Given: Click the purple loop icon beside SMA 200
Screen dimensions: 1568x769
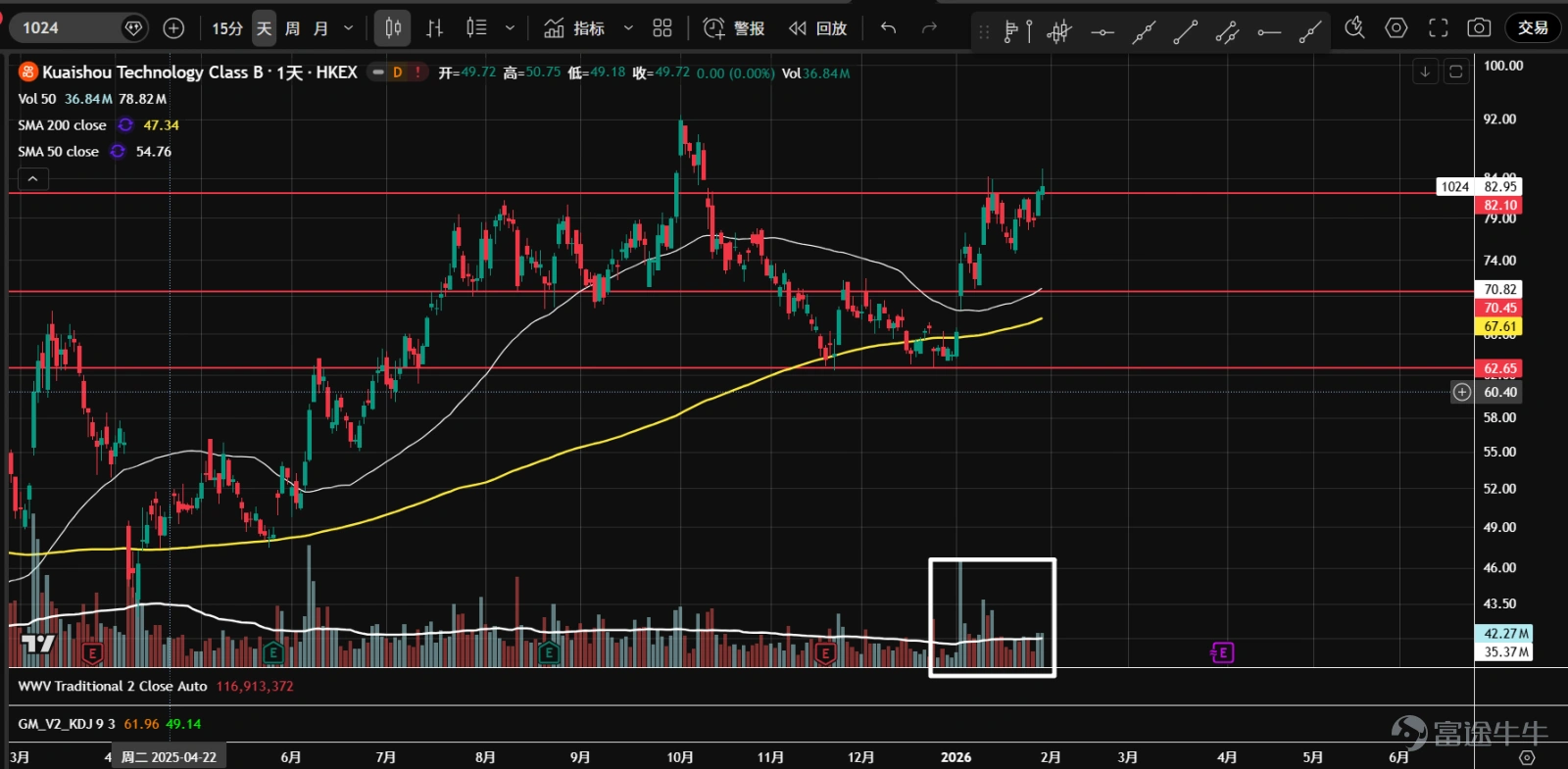Looking at the screenshot, I should [125, 125].
